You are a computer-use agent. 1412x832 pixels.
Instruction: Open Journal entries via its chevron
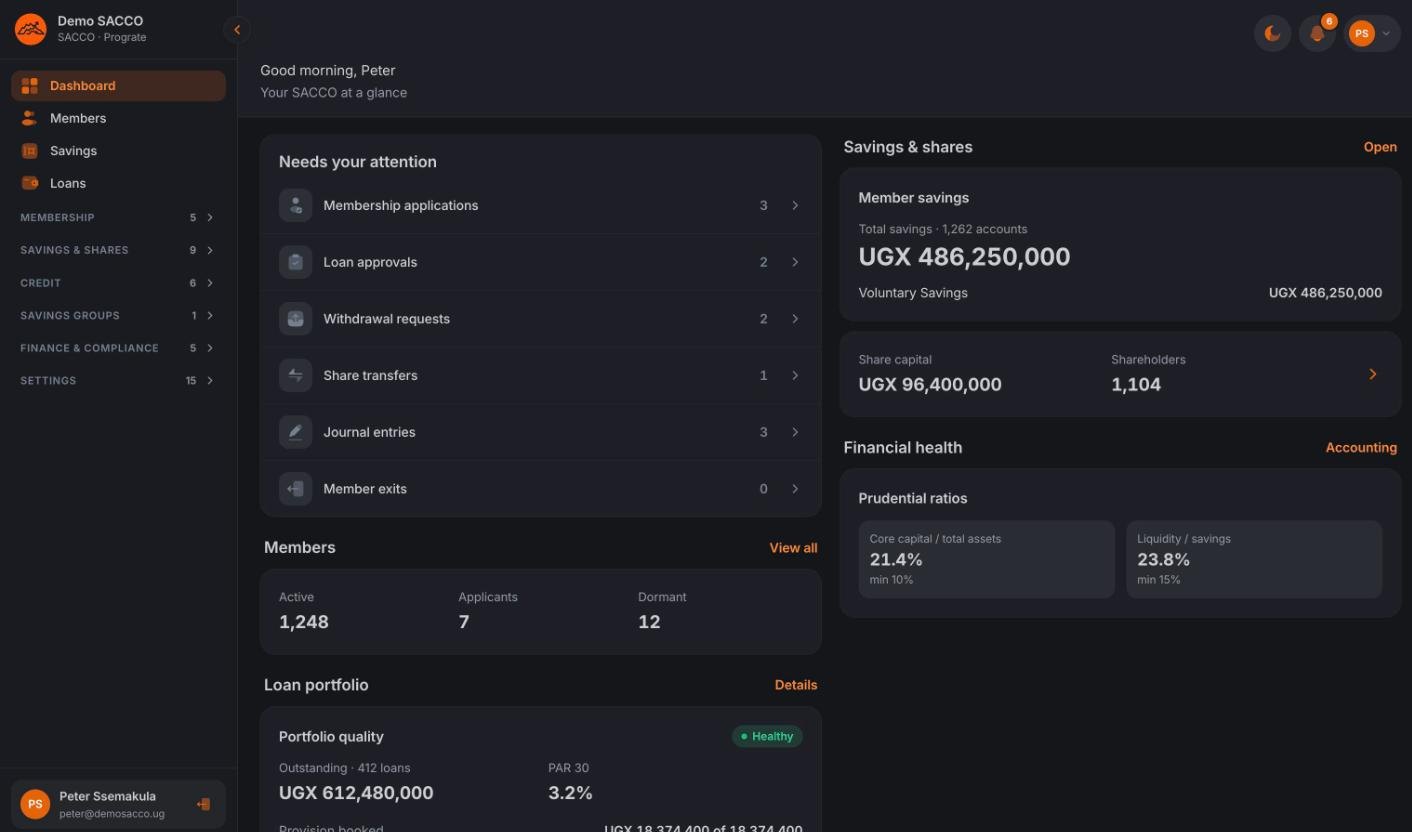795,432
